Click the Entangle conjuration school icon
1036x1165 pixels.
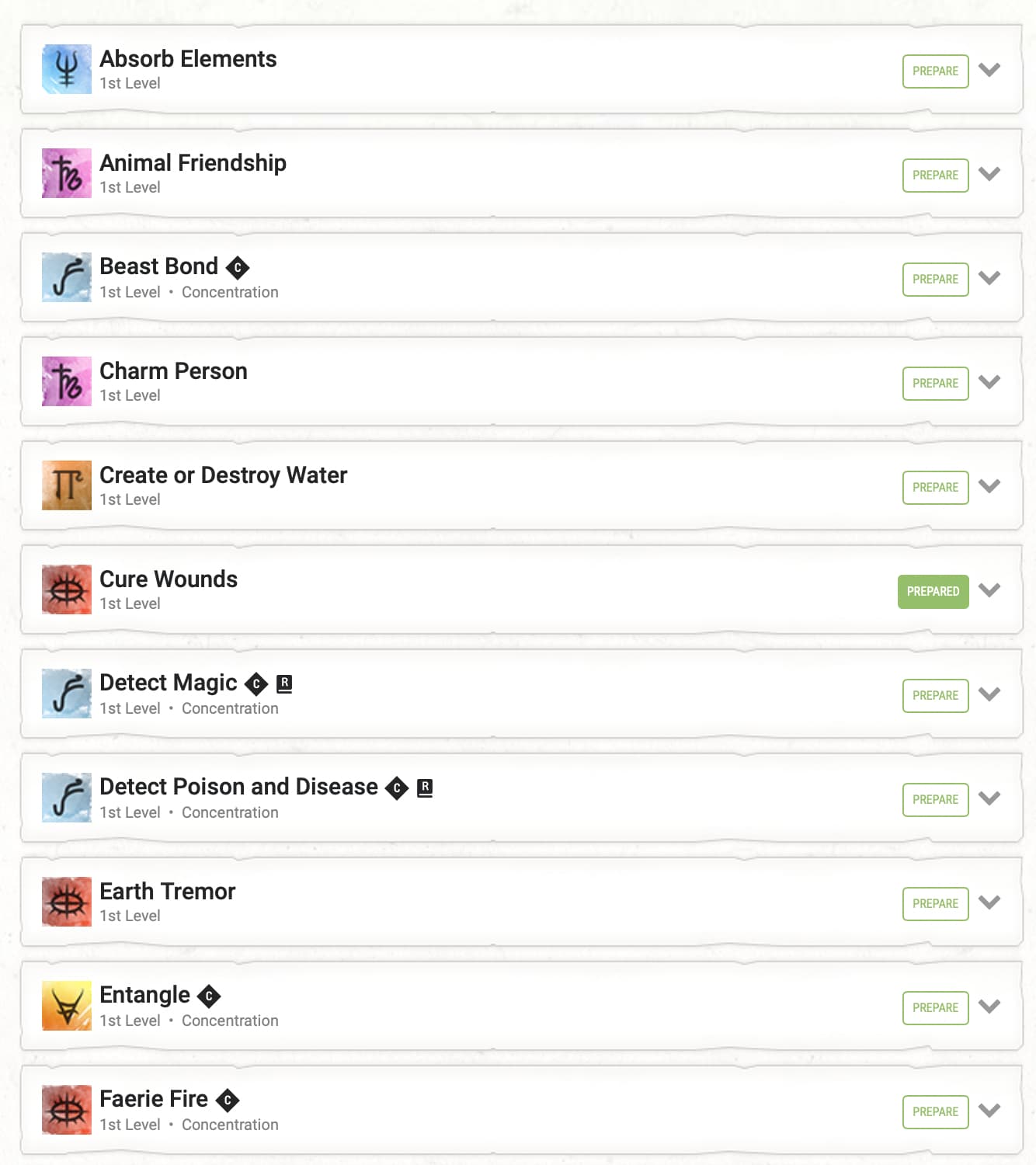[x=67, y=1006]
